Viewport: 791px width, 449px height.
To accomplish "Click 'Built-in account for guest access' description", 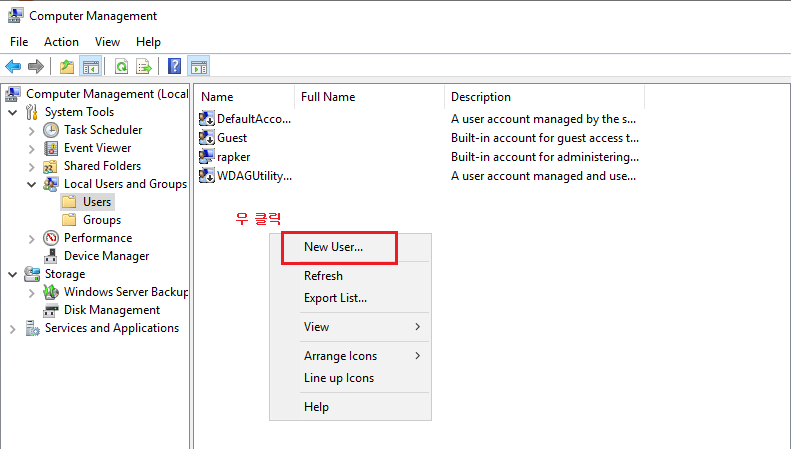I will click(x=545, y=138).
